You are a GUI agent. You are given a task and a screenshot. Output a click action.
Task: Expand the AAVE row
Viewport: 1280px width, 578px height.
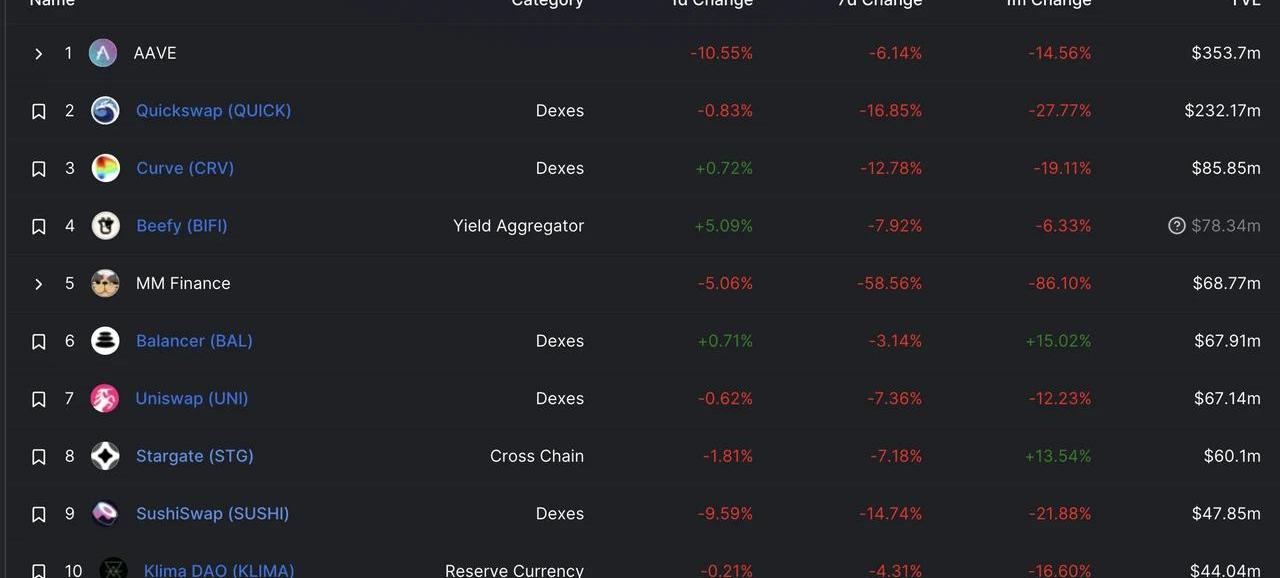point(38,54)
